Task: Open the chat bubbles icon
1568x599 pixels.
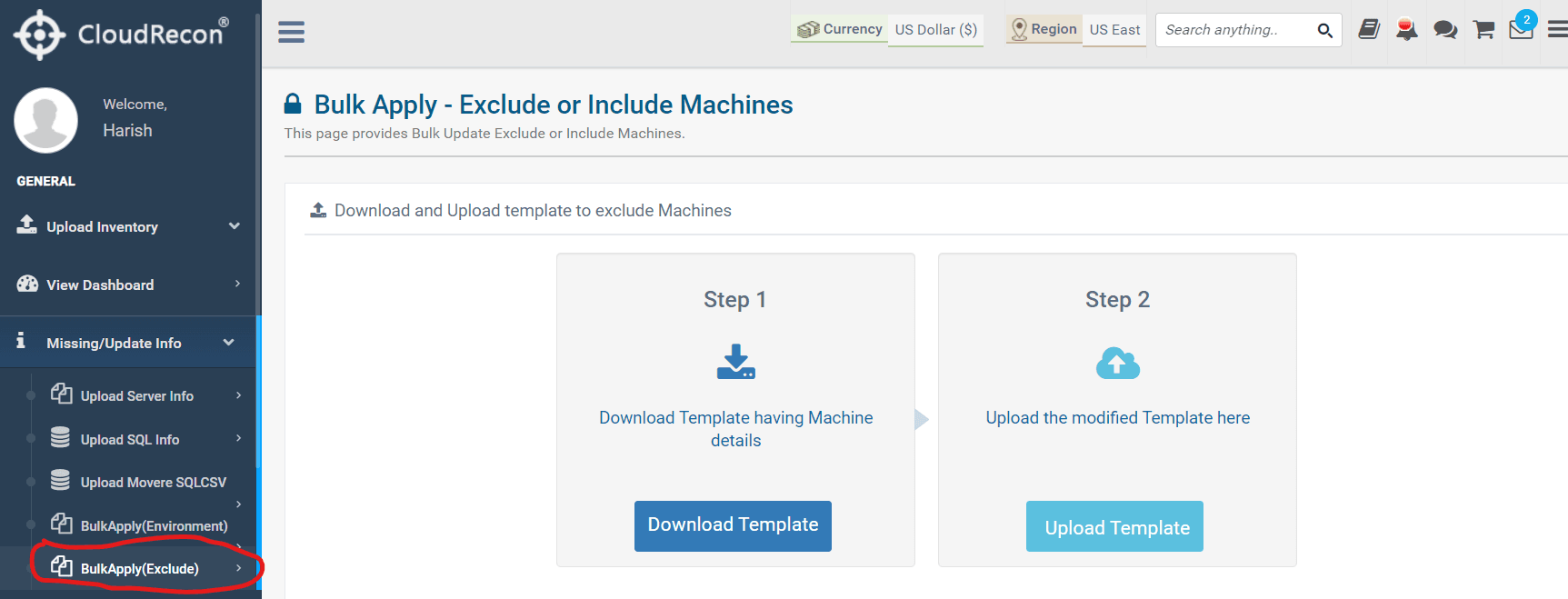Action: [1445, 30]
